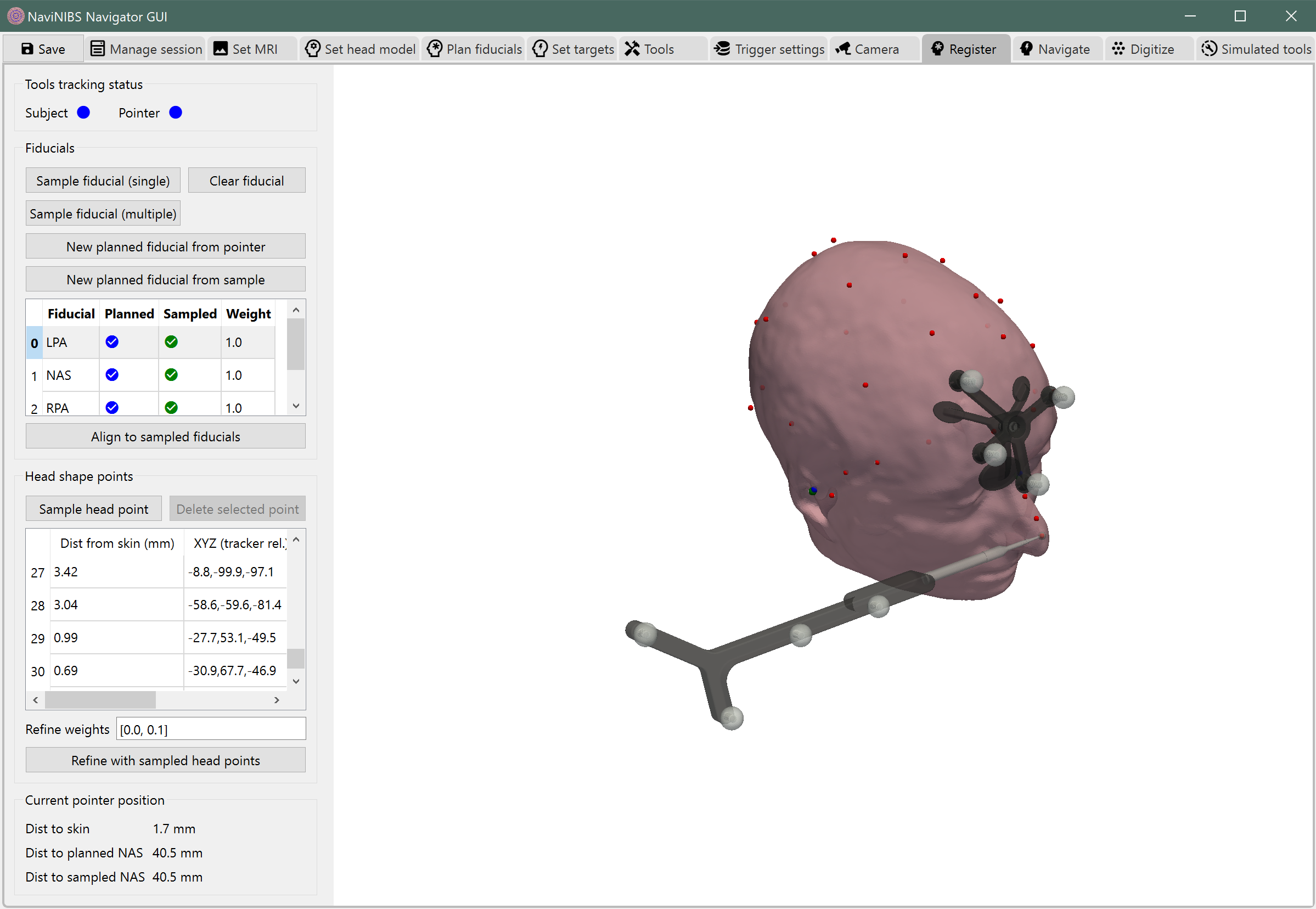Select the RPA fiducial row
Screen dimensions: 1316x909
pos(150,404)
